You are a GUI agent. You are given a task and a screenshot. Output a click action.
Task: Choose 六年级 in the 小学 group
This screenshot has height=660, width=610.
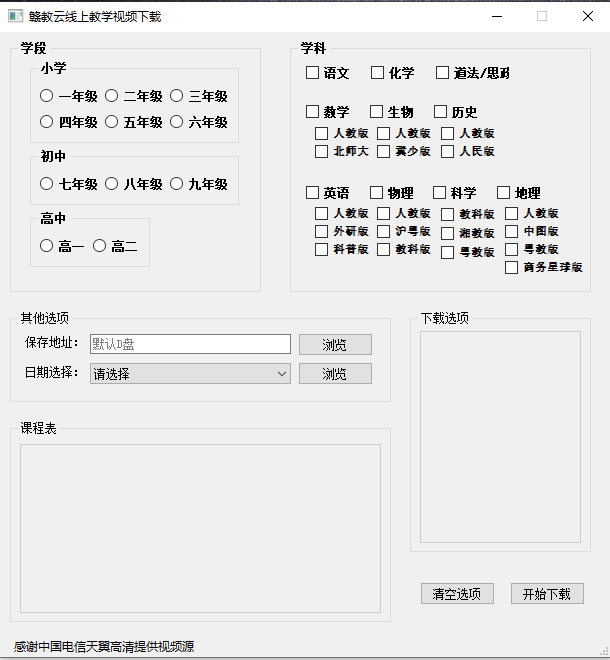click(176, 122)
